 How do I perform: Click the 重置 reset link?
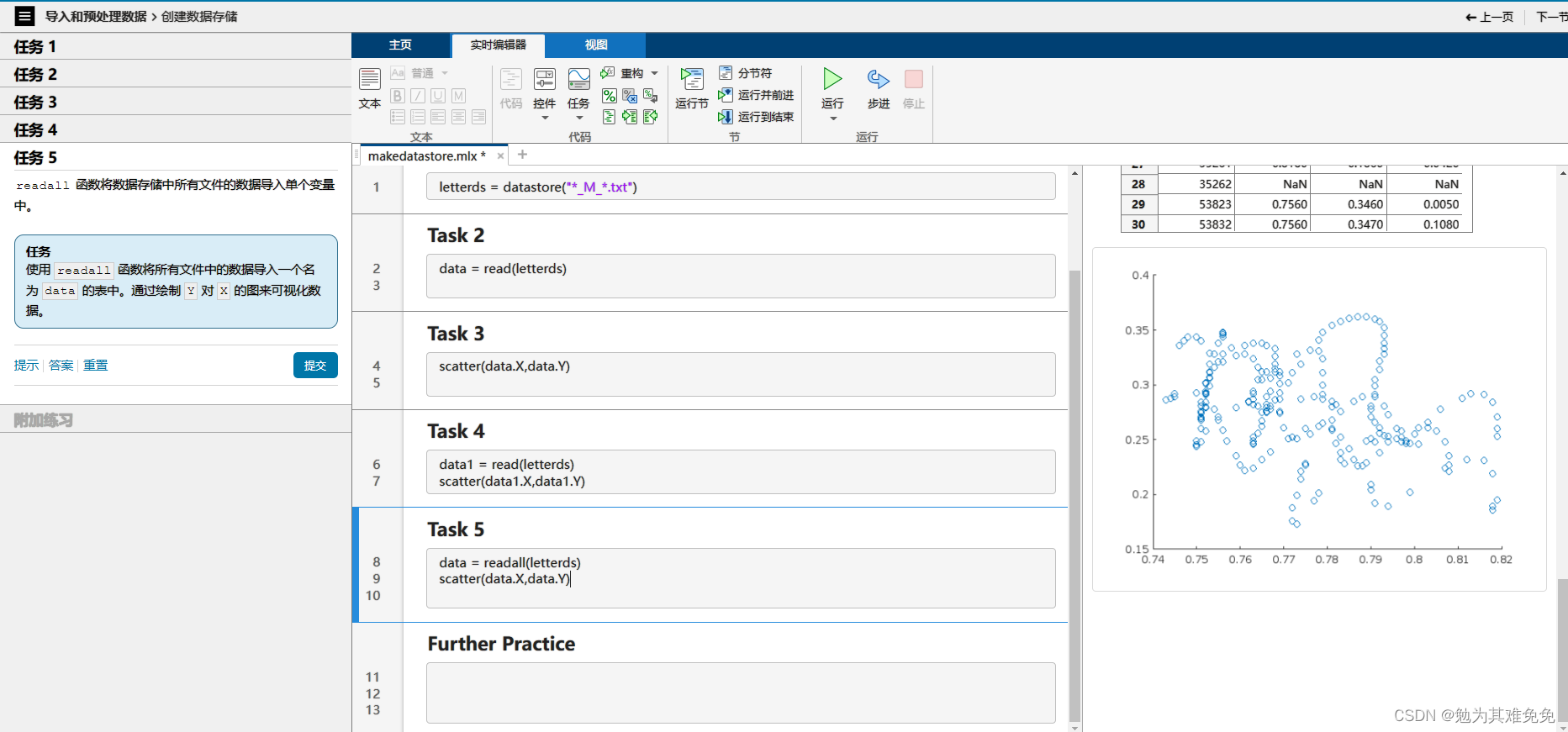[95, 365]
